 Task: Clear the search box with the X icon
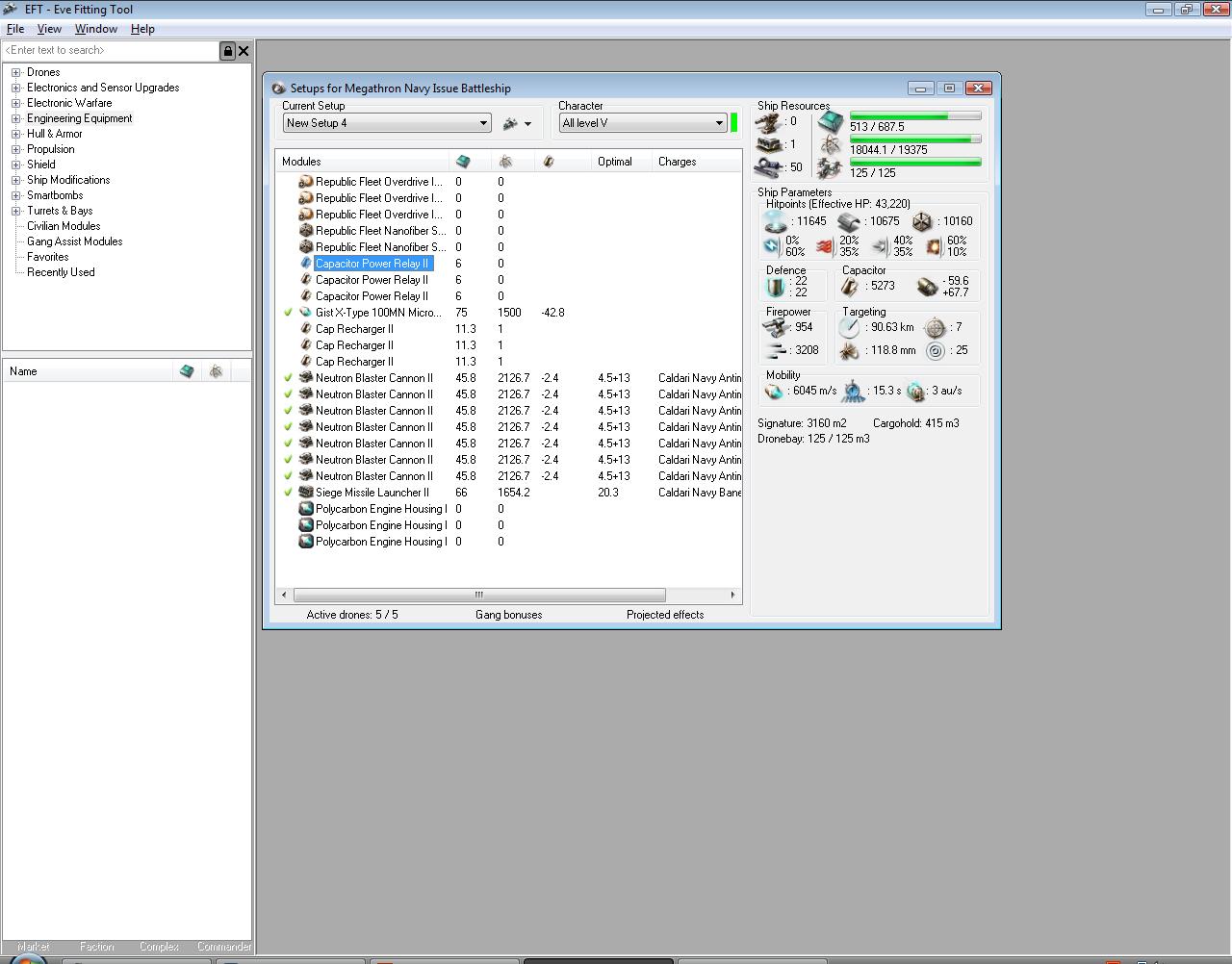(244, 51)
